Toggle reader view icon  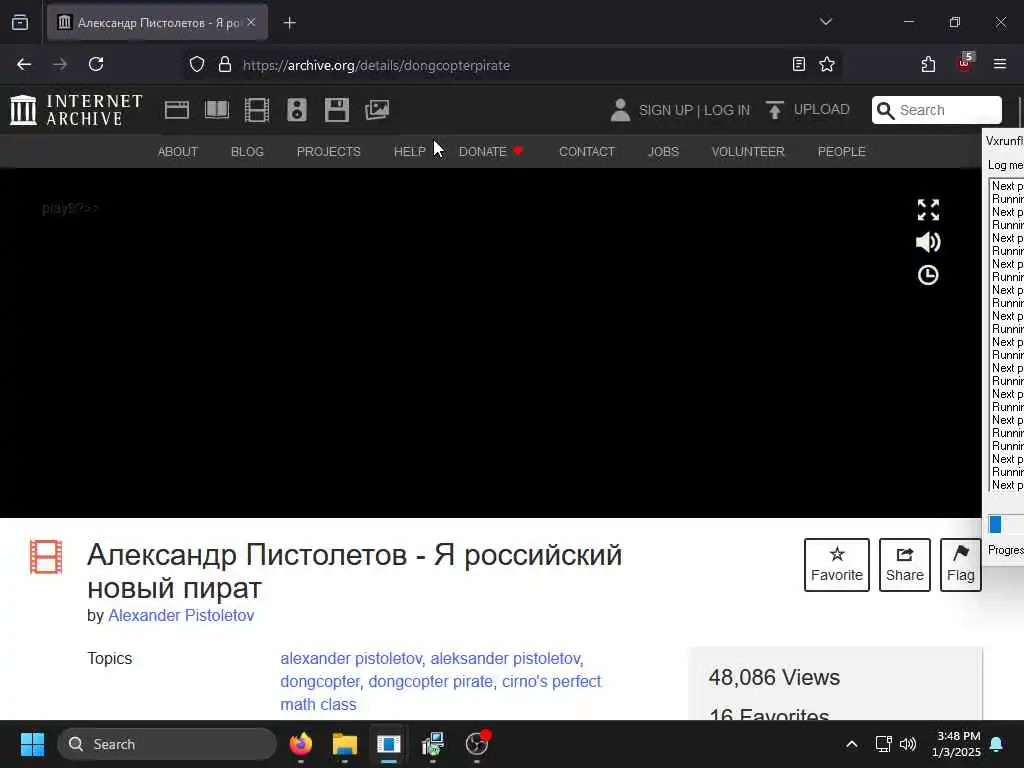(x=798, y=64)
